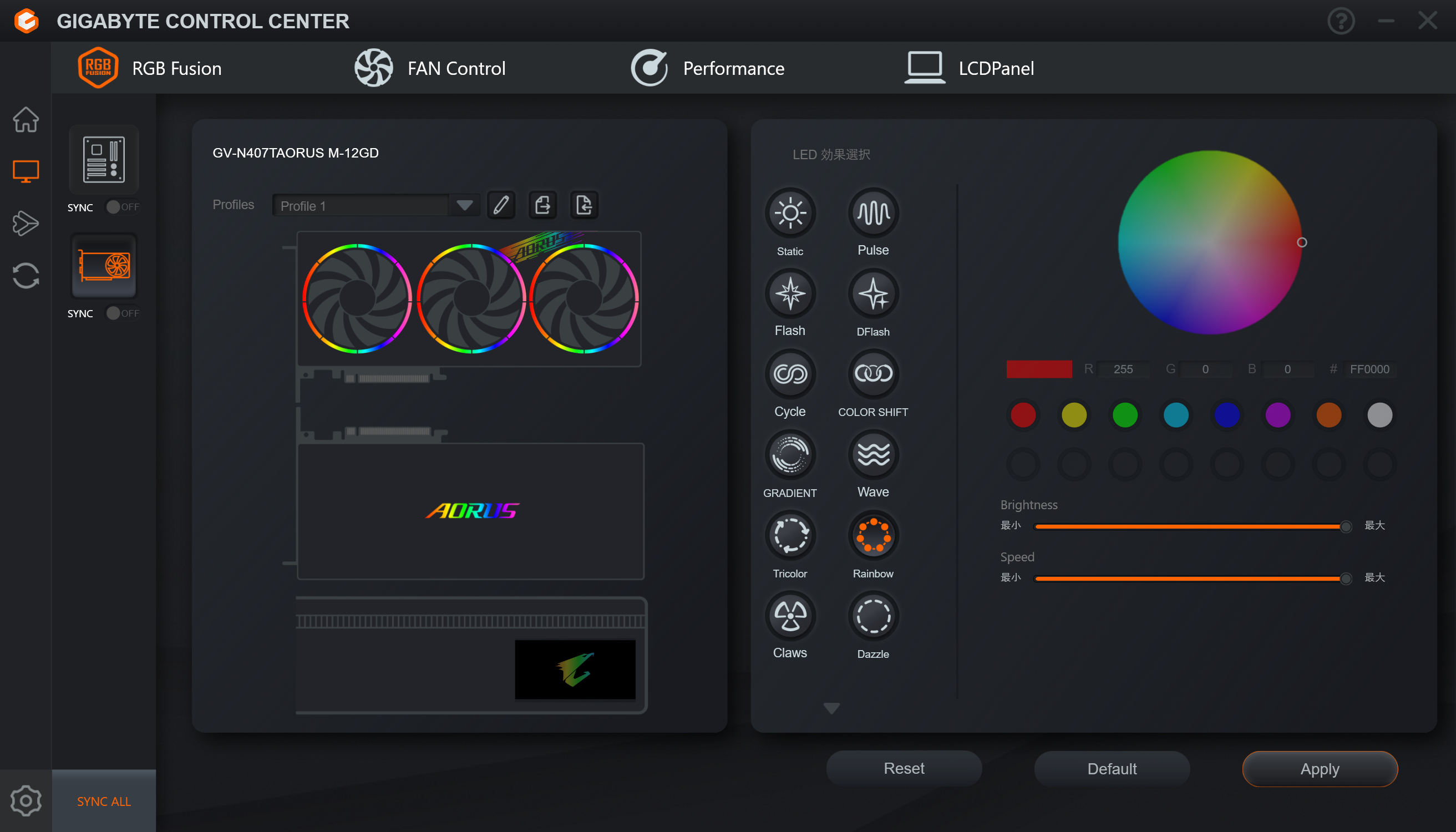This screenshot has height=832, width=1456.
Task: Toggle graphics card SYNC switch
Action: click(x=122, y=313)
